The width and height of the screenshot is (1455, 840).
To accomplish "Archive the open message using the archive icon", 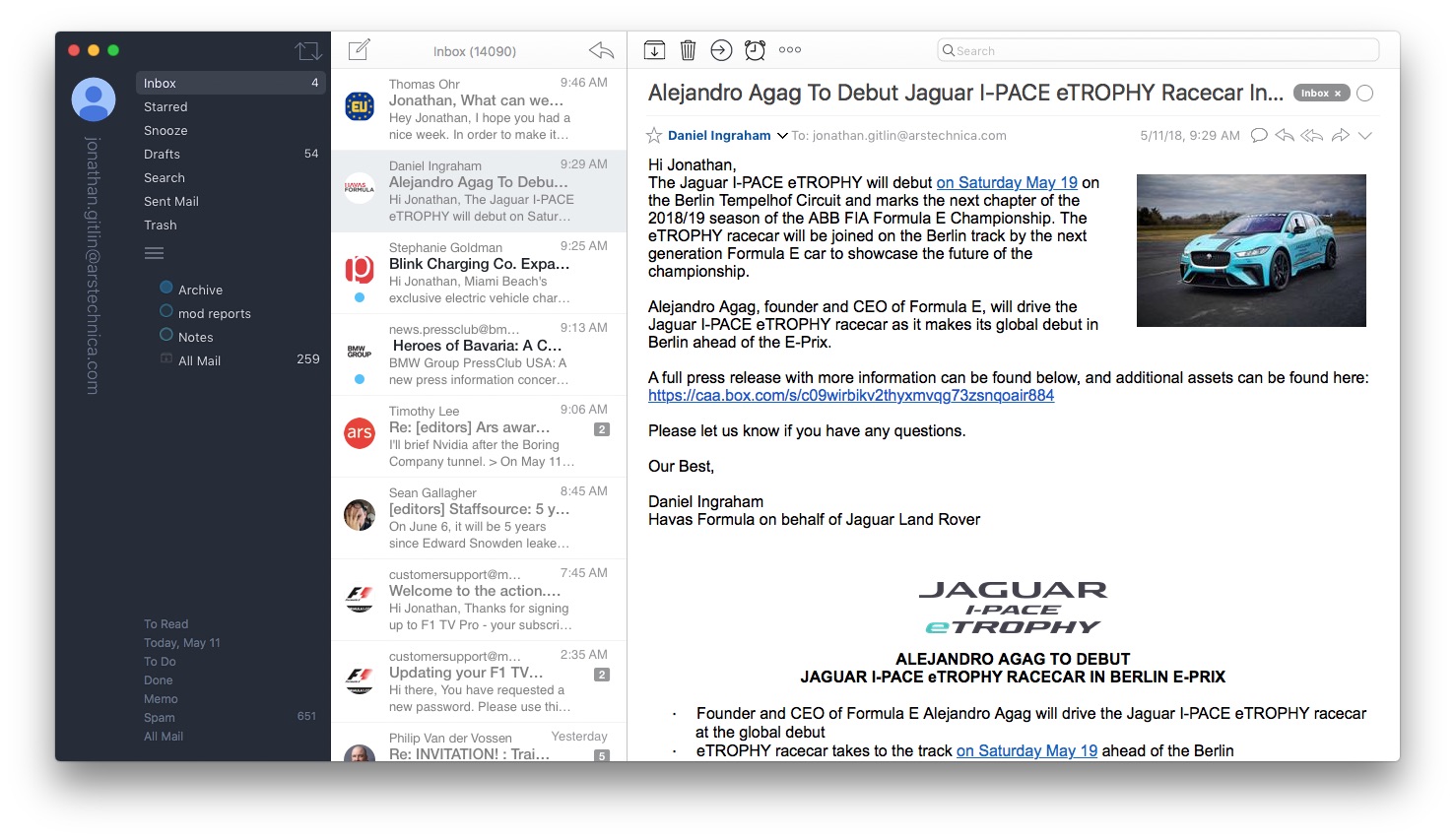I will click(654, 49).
